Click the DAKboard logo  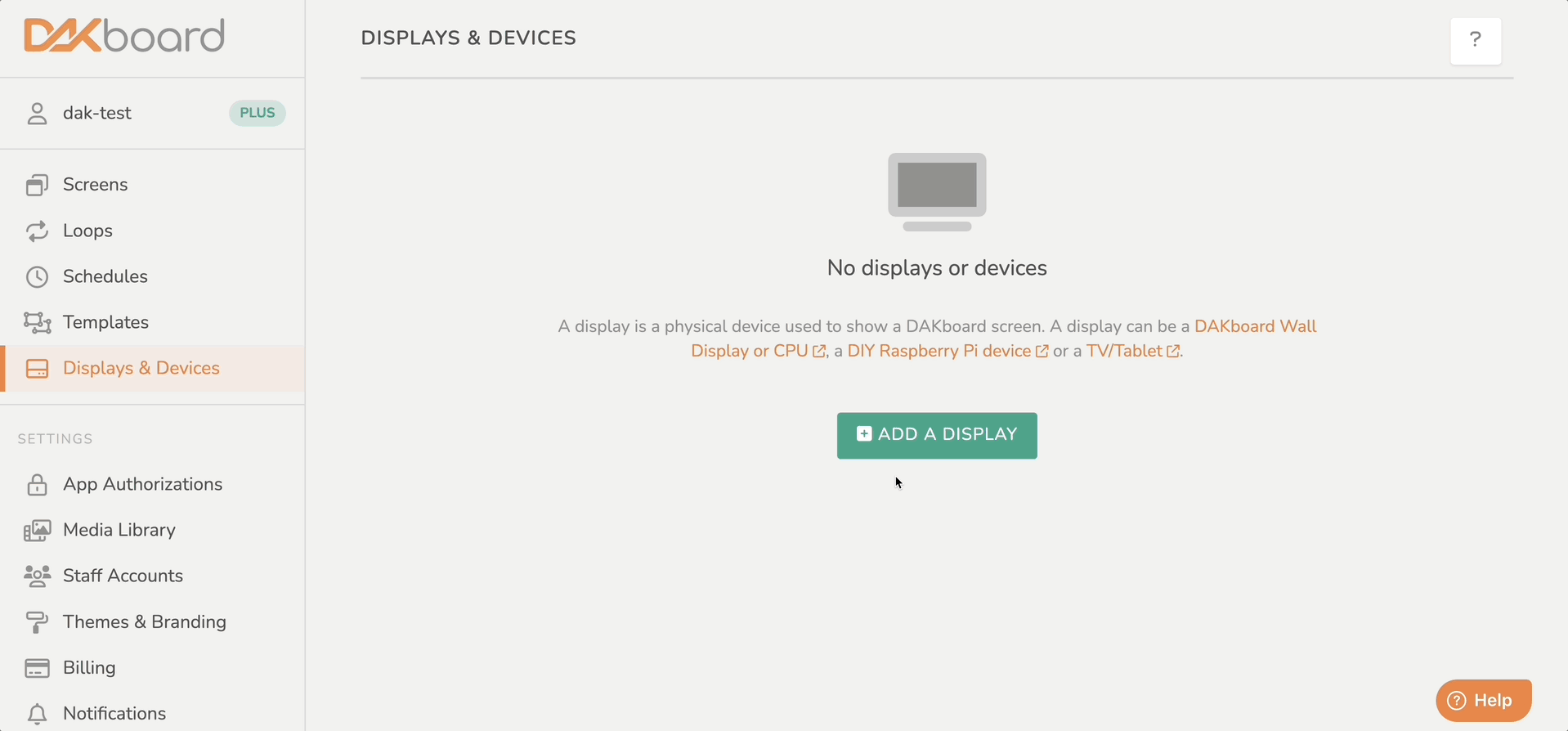click(124, 35)
